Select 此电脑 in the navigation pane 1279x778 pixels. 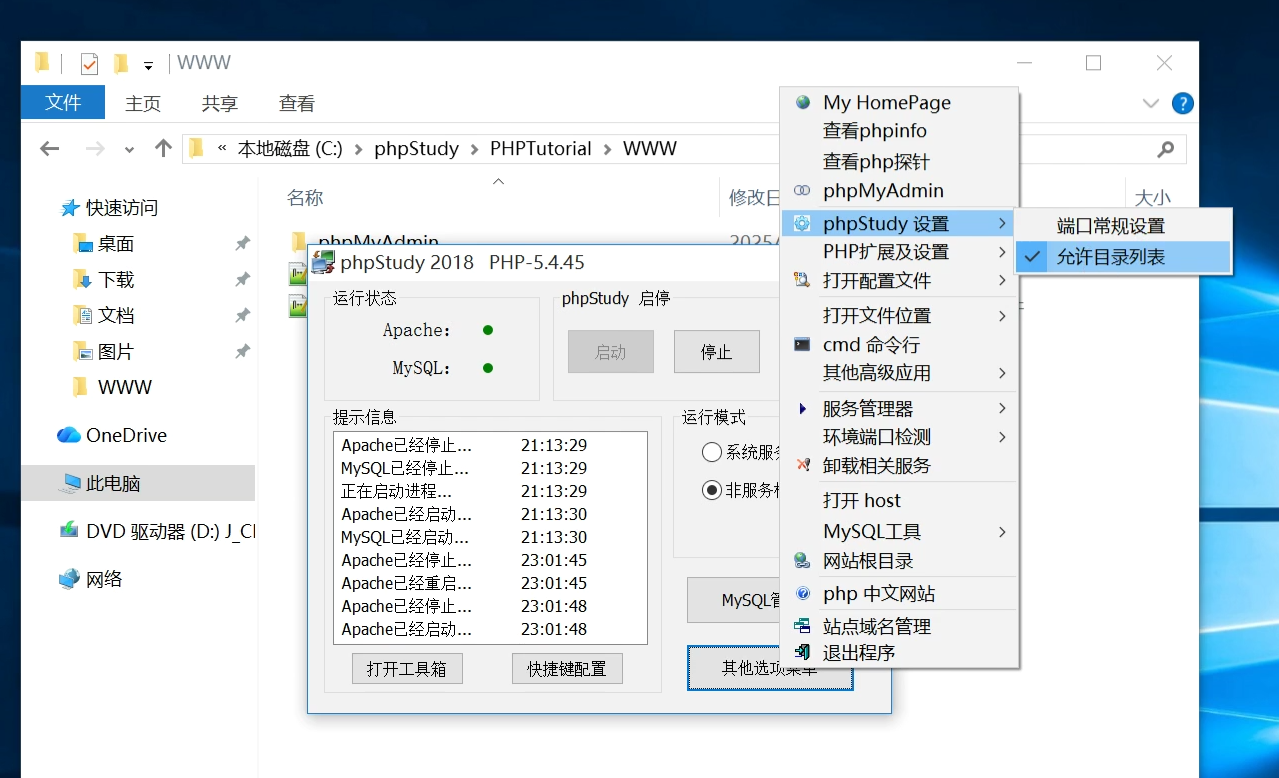click(x=138, y=483)
